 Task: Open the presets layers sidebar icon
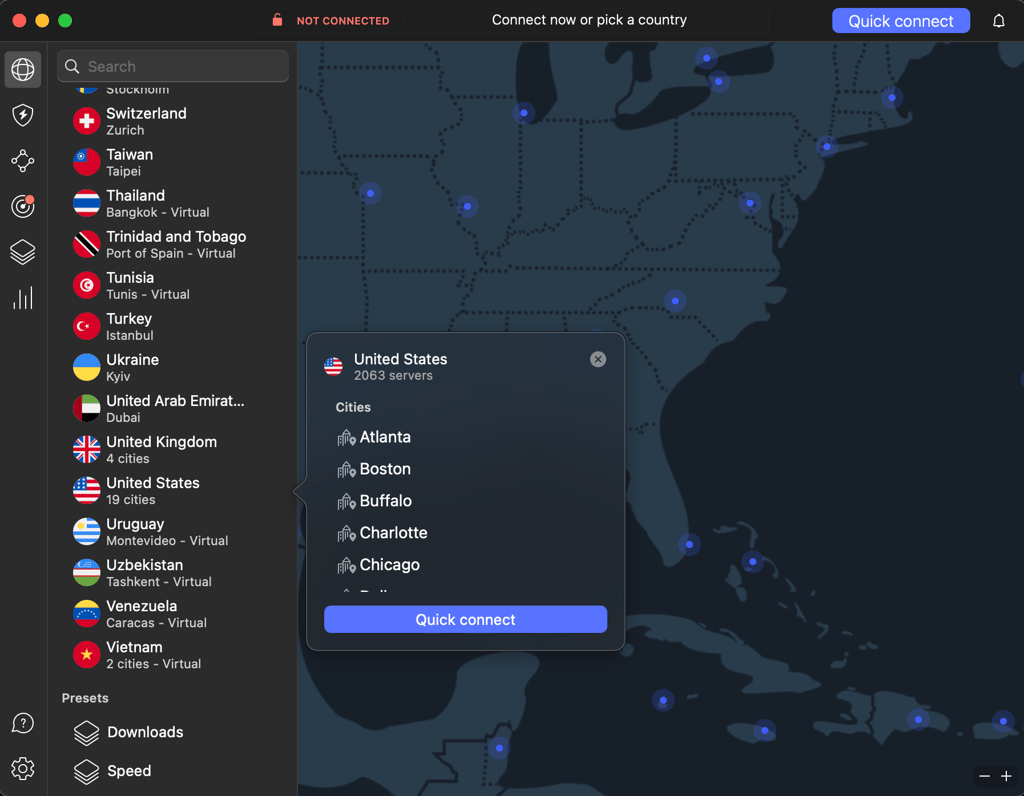[x=23, y=252]
